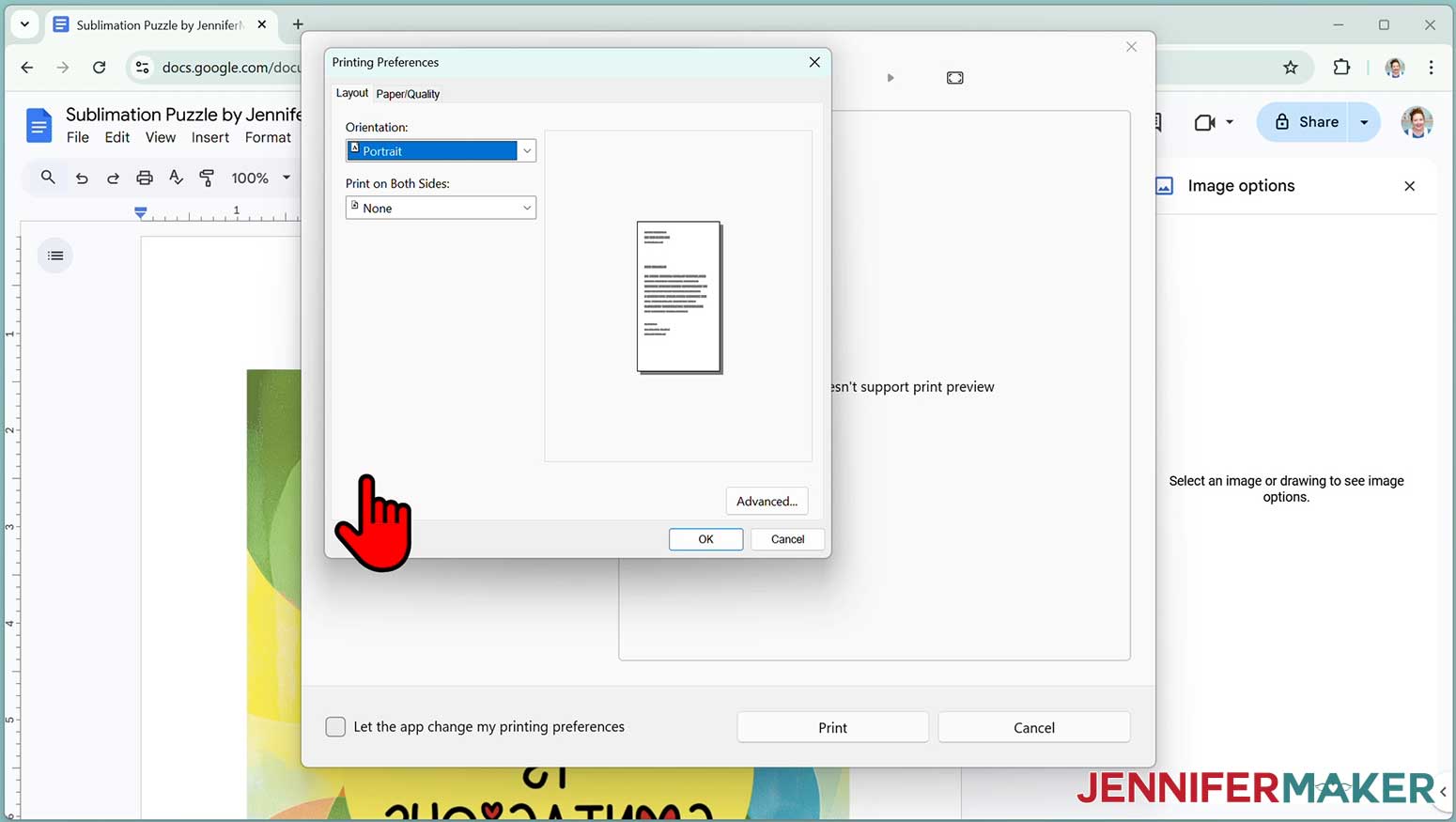1456x822 pixels.
Task: Enable Let the app change my printing preferences
Action: (x=335, y=726)
